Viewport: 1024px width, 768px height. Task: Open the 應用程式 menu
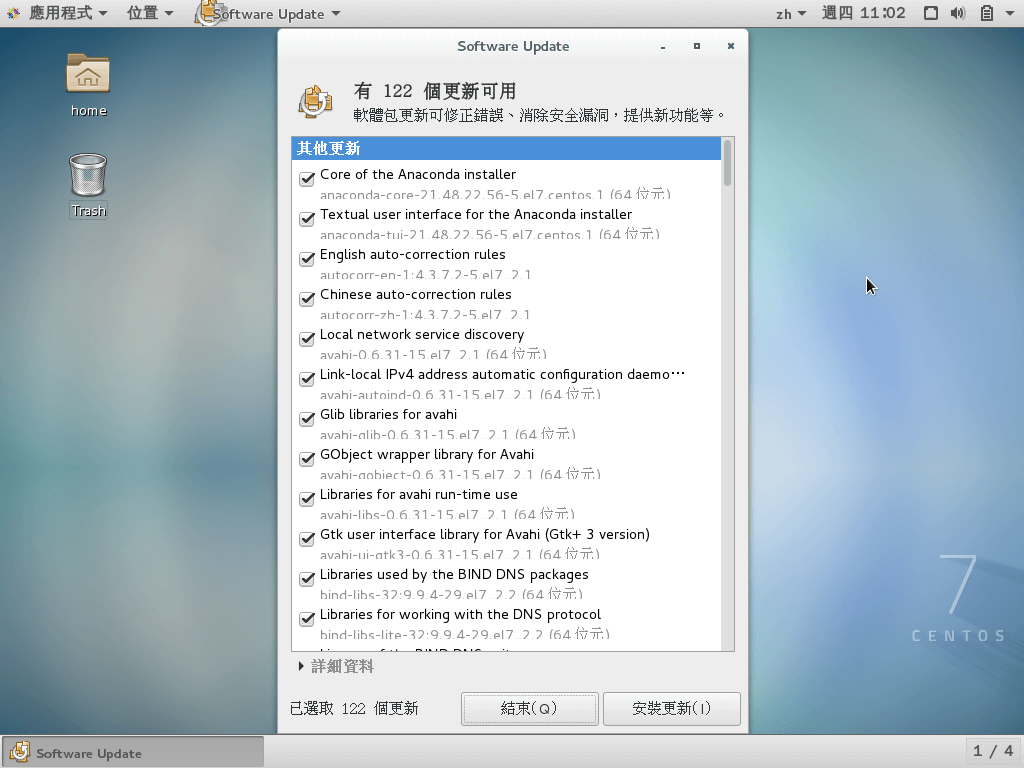coord(60,13)
